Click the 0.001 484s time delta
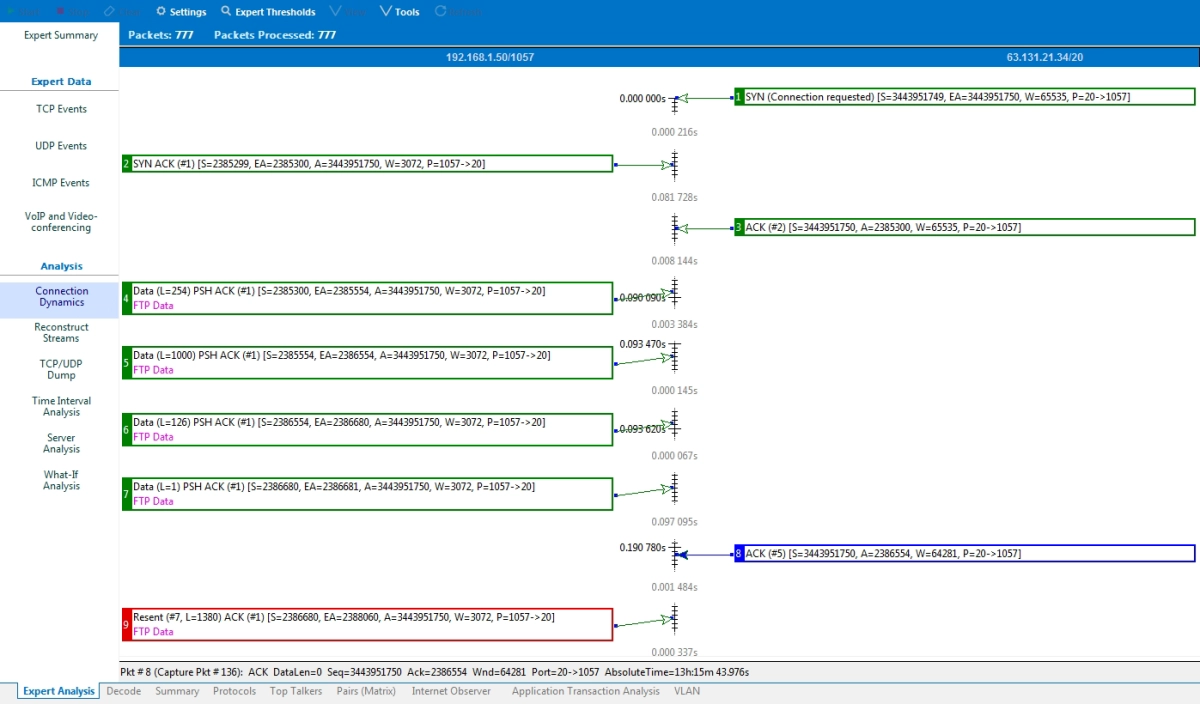 674,587
